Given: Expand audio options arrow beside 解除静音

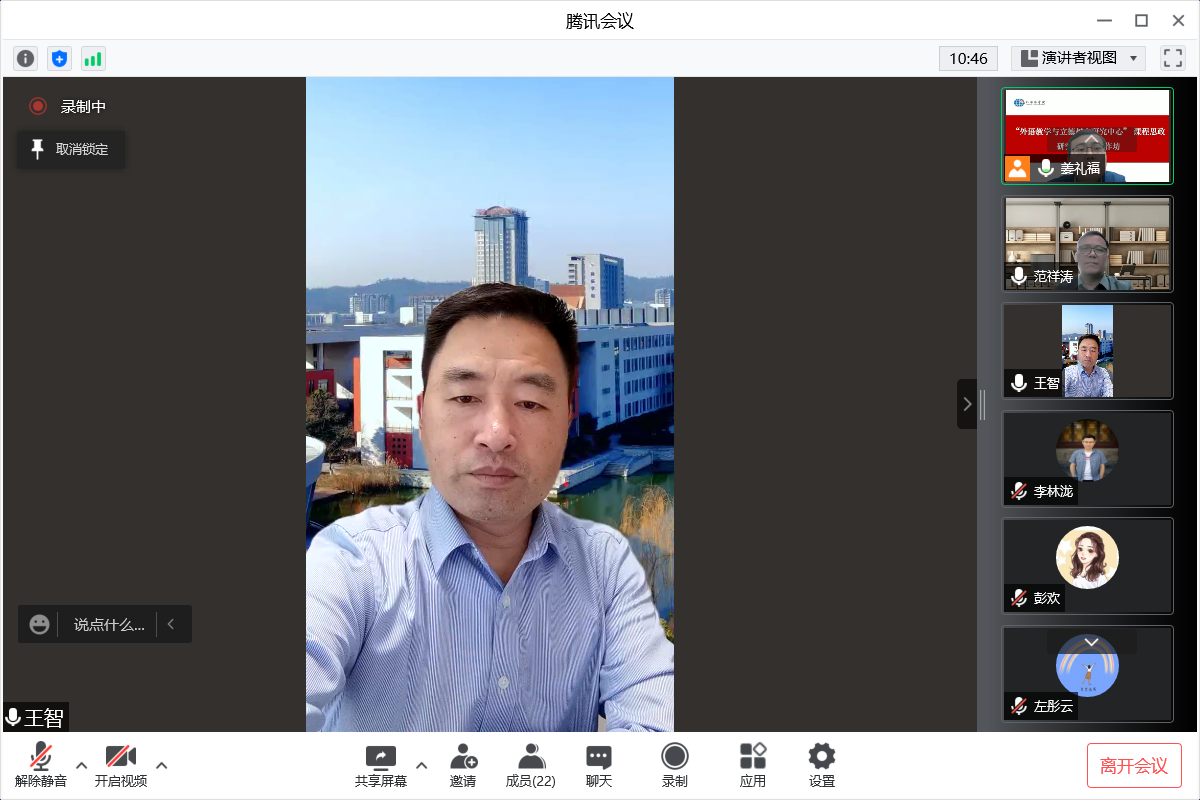Looking at the screenshot, I should (x=82, y=765).
